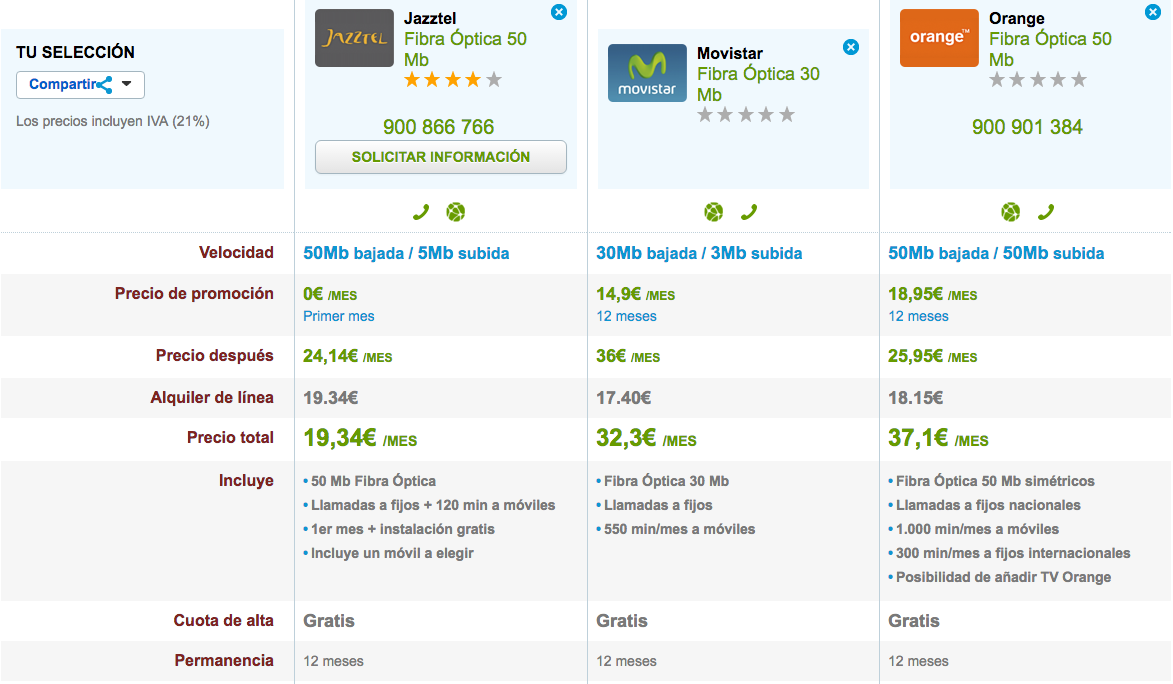Screen dimensions: 1173x684
Task: Click '300 min/mes a fijos internacionales'
Action: click(1013, 553)
